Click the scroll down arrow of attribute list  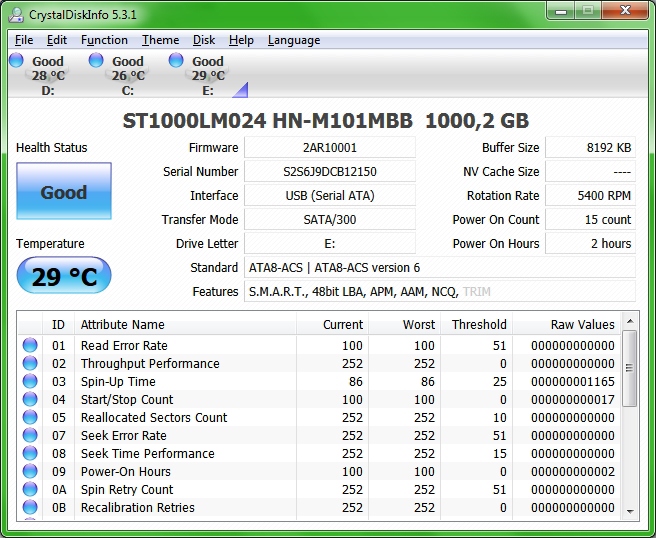(x=630, y=512)
